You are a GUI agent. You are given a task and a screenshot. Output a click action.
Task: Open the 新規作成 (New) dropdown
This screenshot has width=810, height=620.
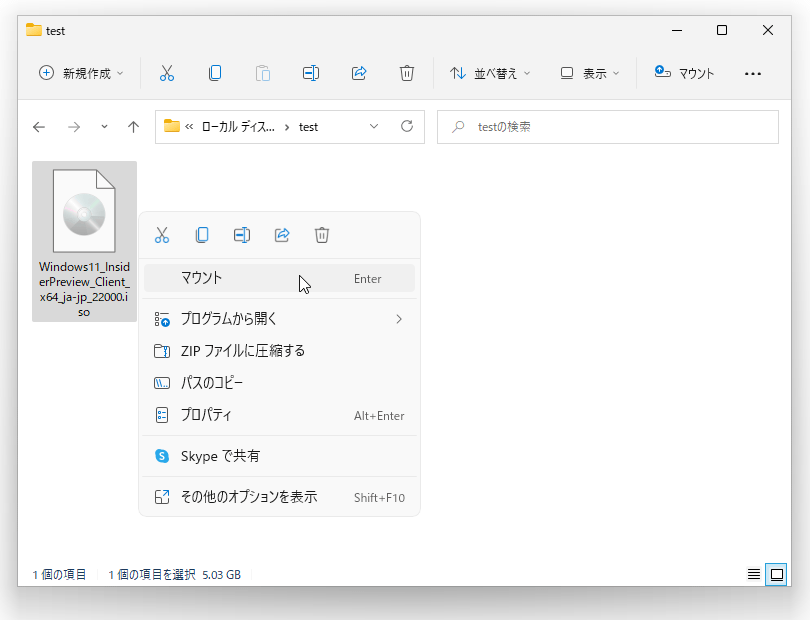81,73
